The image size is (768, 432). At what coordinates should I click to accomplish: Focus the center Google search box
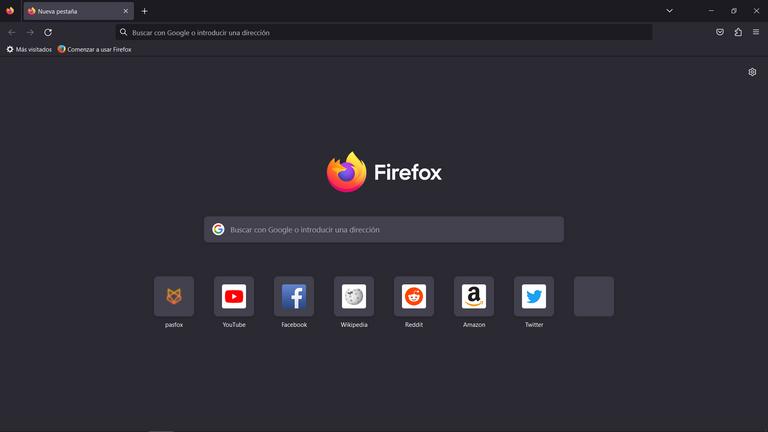(384, 229)
